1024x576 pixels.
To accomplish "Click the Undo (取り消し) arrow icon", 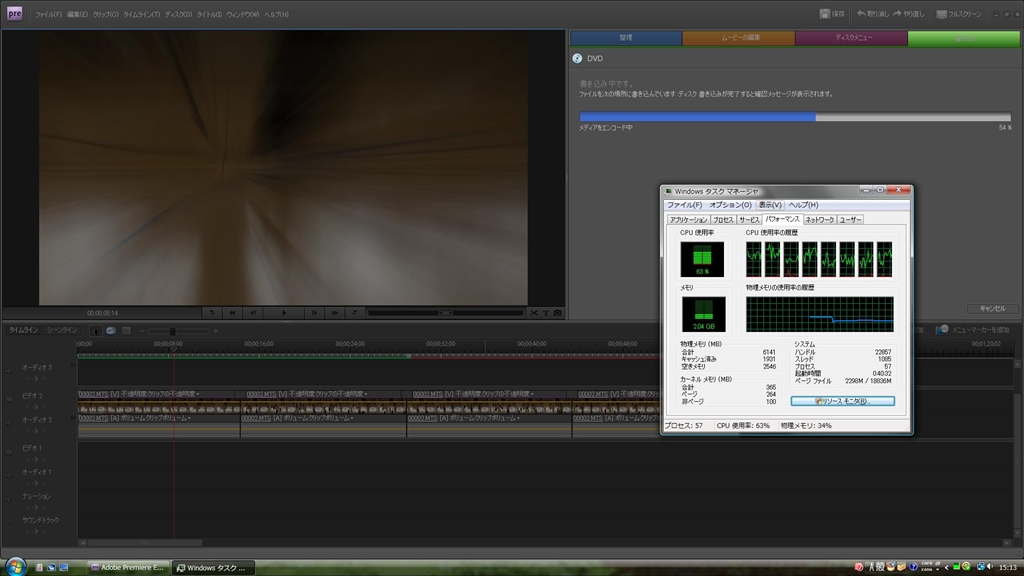I will (x=861, y=14).
